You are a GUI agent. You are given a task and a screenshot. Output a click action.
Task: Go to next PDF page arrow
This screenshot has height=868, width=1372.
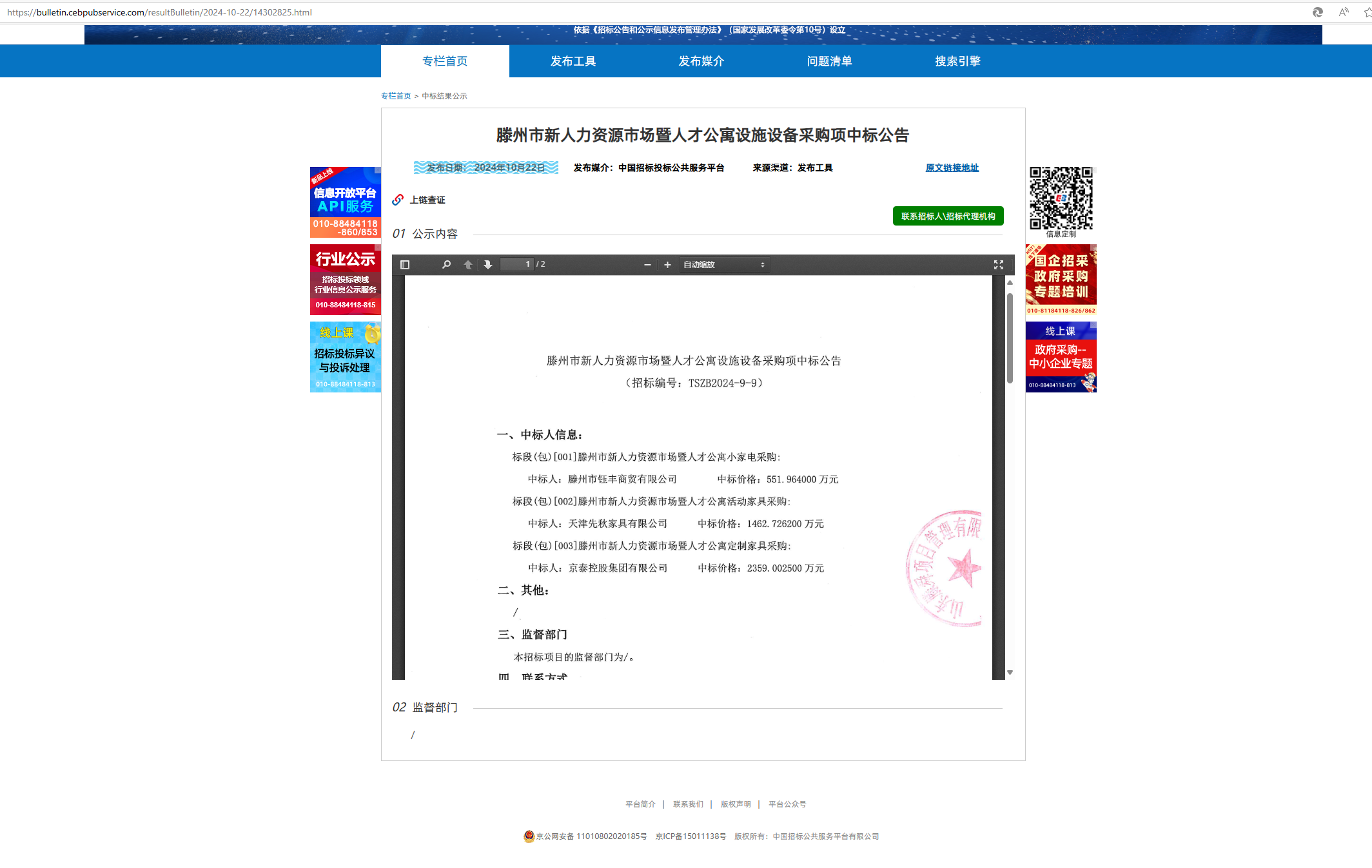488,265
